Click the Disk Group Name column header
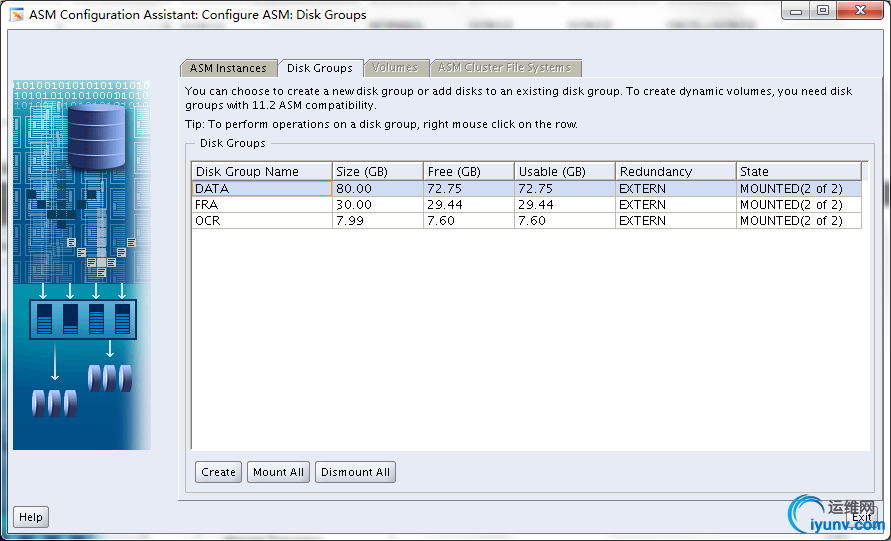Viewport: 891px width, 541px height. coord(262,172)
